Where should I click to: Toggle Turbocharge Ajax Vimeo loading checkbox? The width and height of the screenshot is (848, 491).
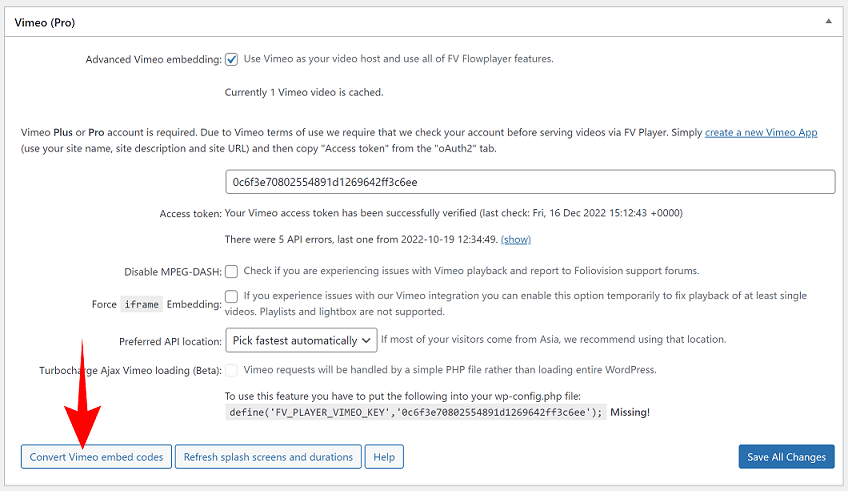(x=231, y=370)
